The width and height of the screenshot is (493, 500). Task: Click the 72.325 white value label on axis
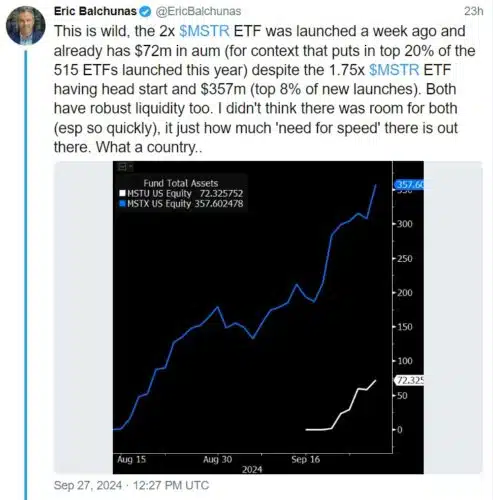tap(409, 380)
